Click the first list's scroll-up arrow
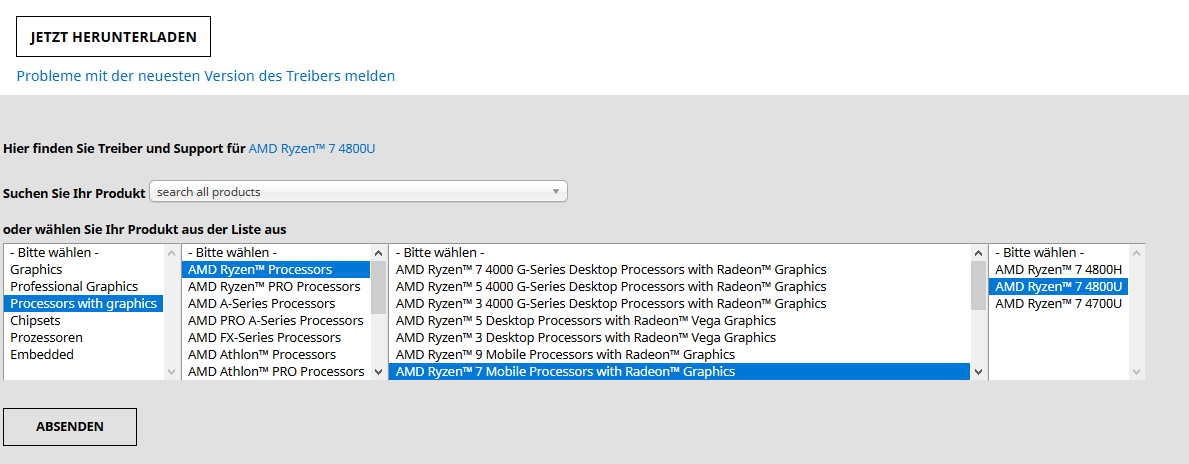Viewport: 1189px width, 464px height. (171, 252)
